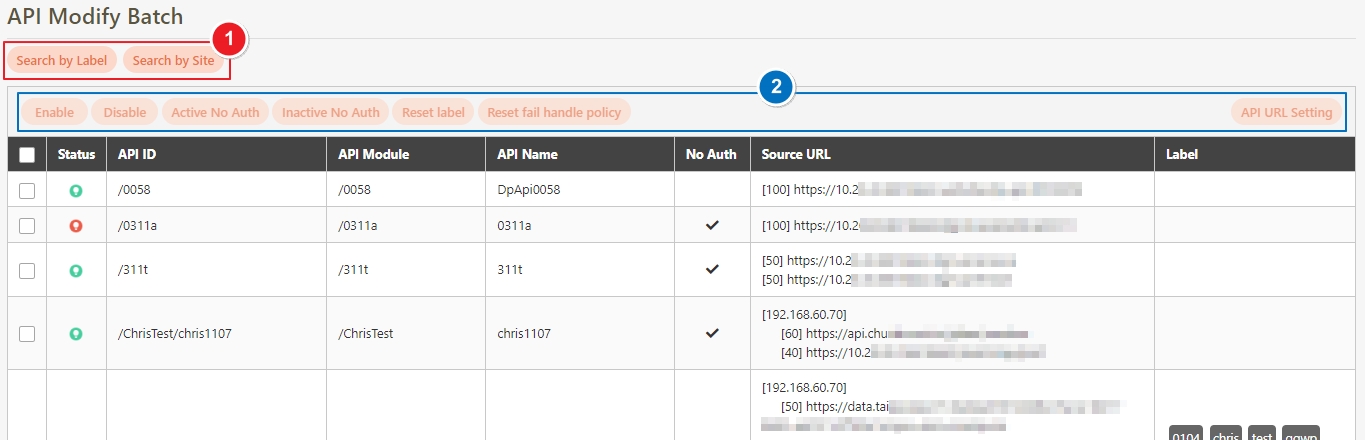Click the red status icon for /0311a
This screenshot has width=1365, height=440.
(x=76, y=226)
